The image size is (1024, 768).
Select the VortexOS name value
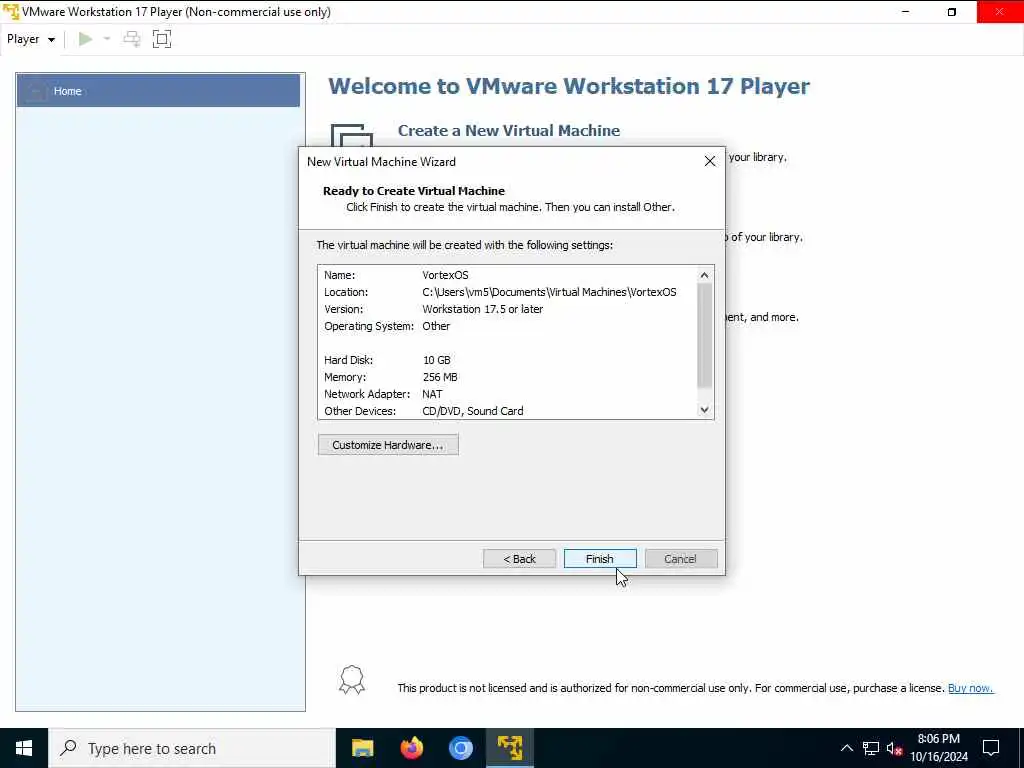point(445,275)
